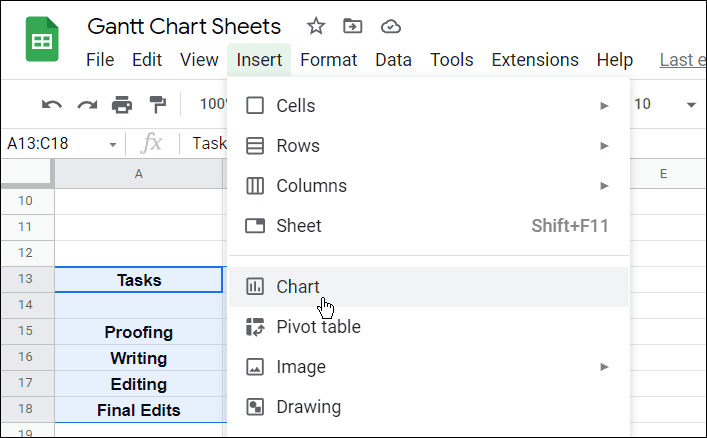
Task: Click the fx function icon
Action: pyautogui.click(x=152, y=143)
